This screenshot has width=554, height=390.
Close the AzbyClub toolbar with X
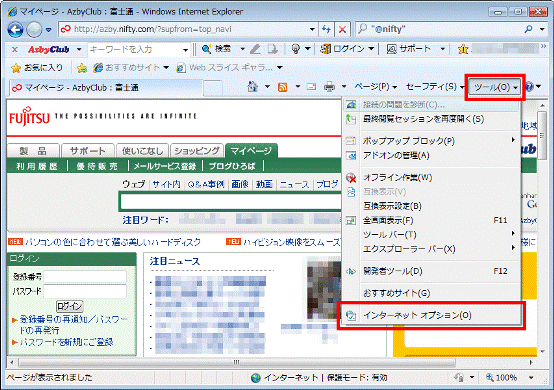pos(14,49)
